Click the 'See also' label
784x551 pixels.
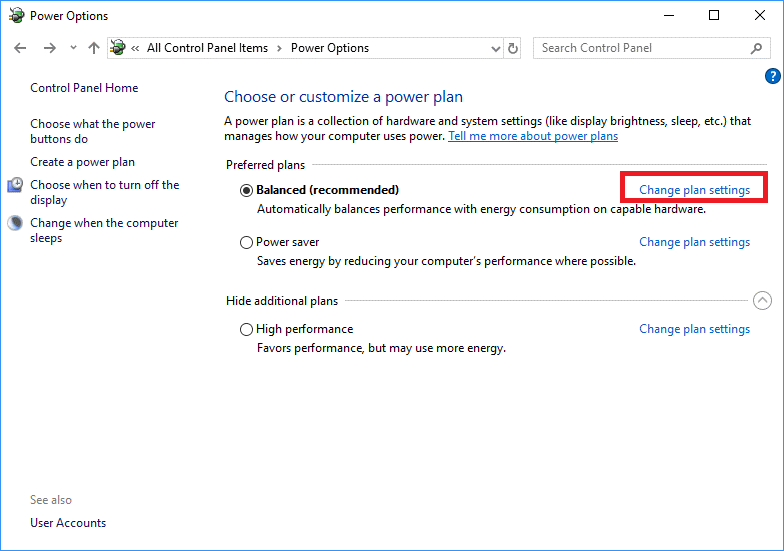[50, 500]
